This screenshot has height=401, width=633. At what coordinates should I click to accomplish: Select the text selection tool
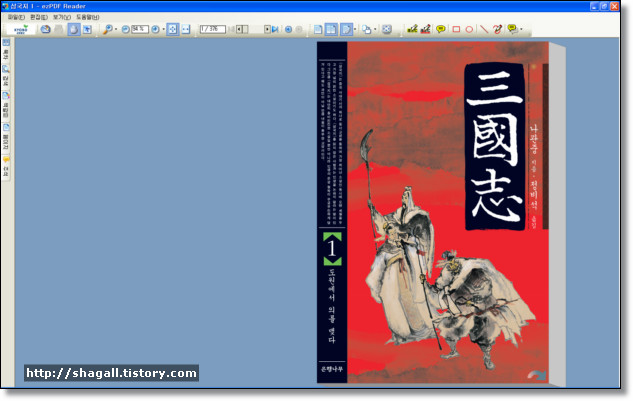point(87,29)
